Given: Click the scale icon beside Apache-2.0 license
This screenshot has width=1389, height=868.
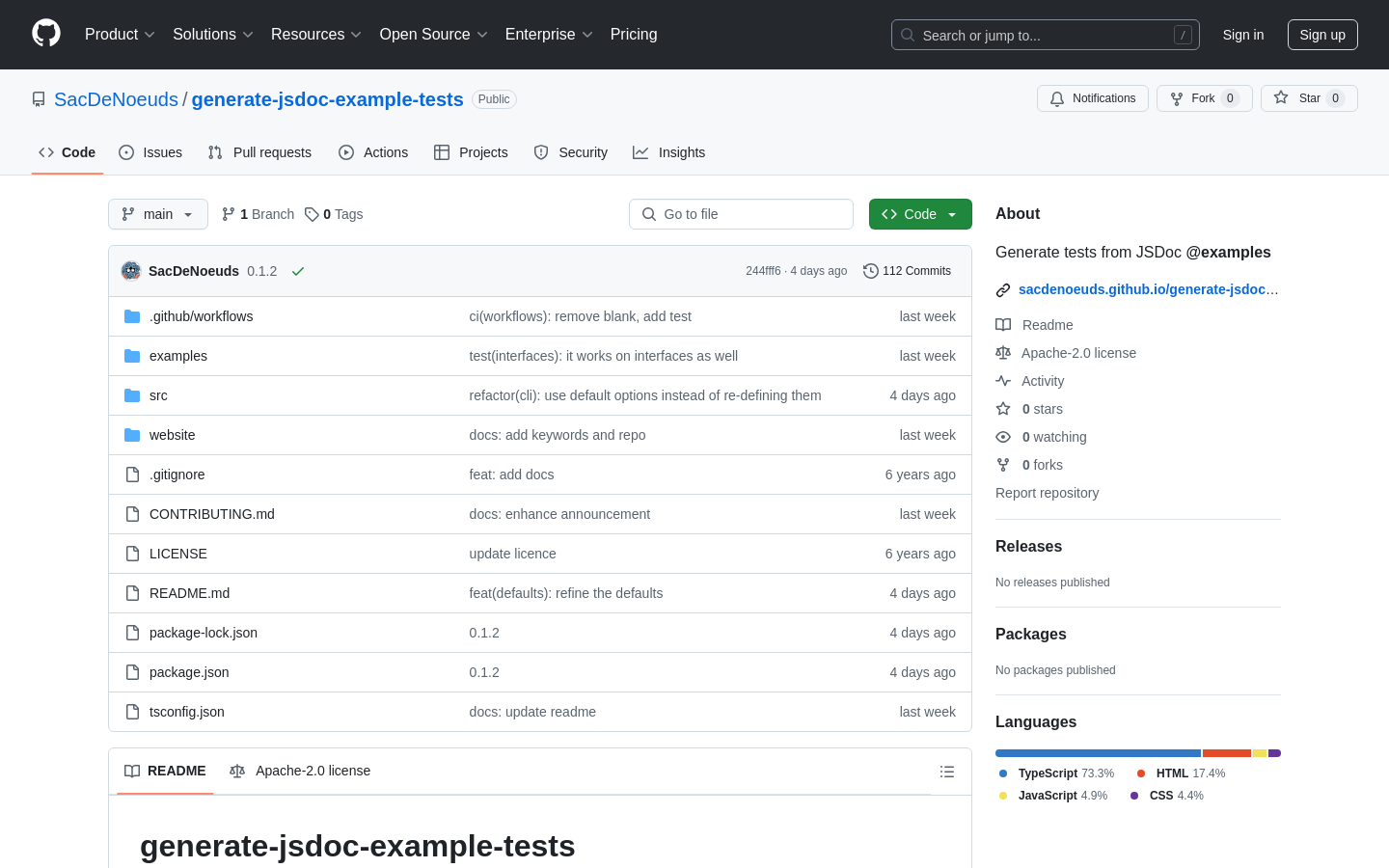Looking at the screenshot, I should (1003, 353).
